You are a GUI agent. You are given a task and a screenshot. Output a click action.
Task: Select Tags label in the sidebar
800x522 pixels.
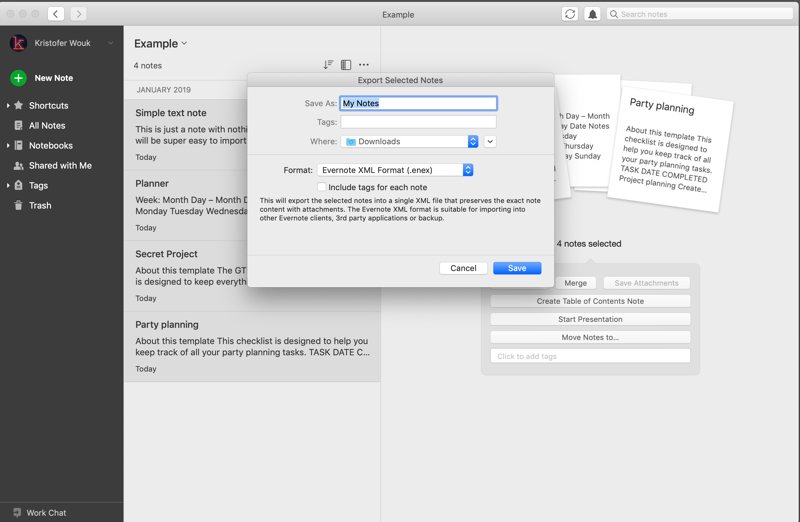pyautogui.click(x=38, y=185)
